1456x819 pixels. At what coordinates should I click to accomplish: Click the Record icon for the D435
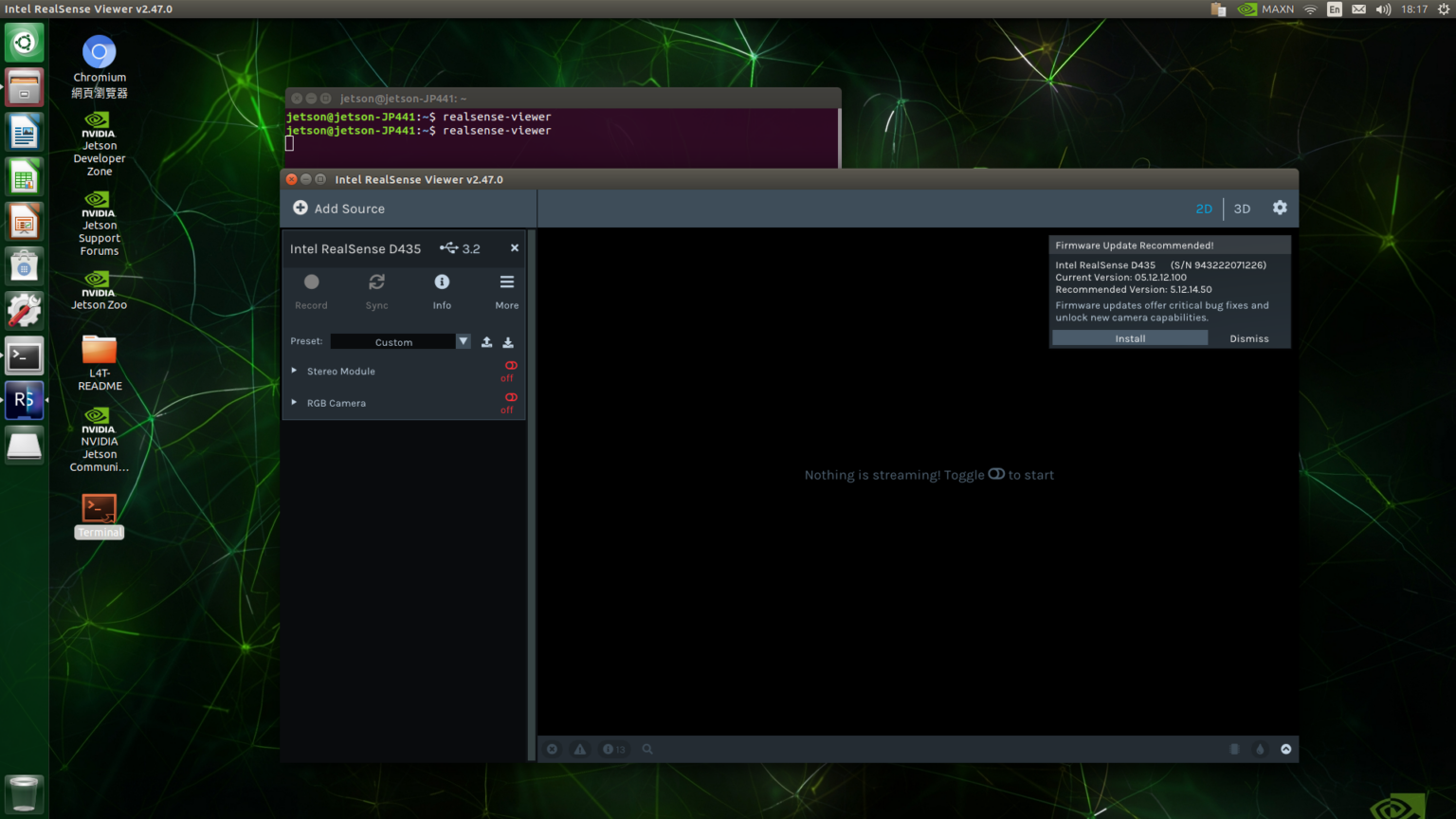(x=311, y=282)
